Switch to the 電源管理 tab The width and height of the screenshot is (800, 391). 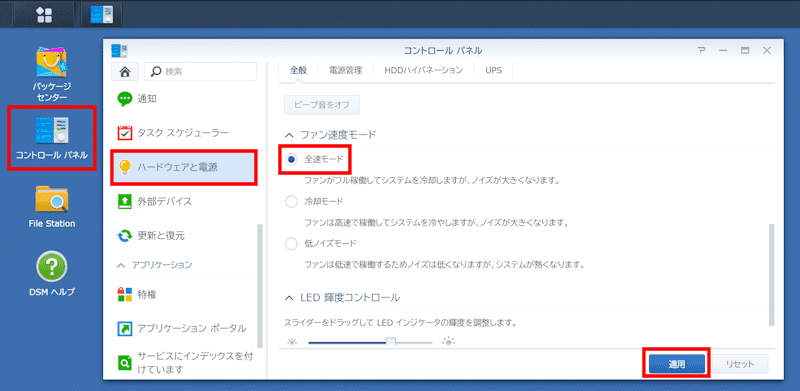345,70
